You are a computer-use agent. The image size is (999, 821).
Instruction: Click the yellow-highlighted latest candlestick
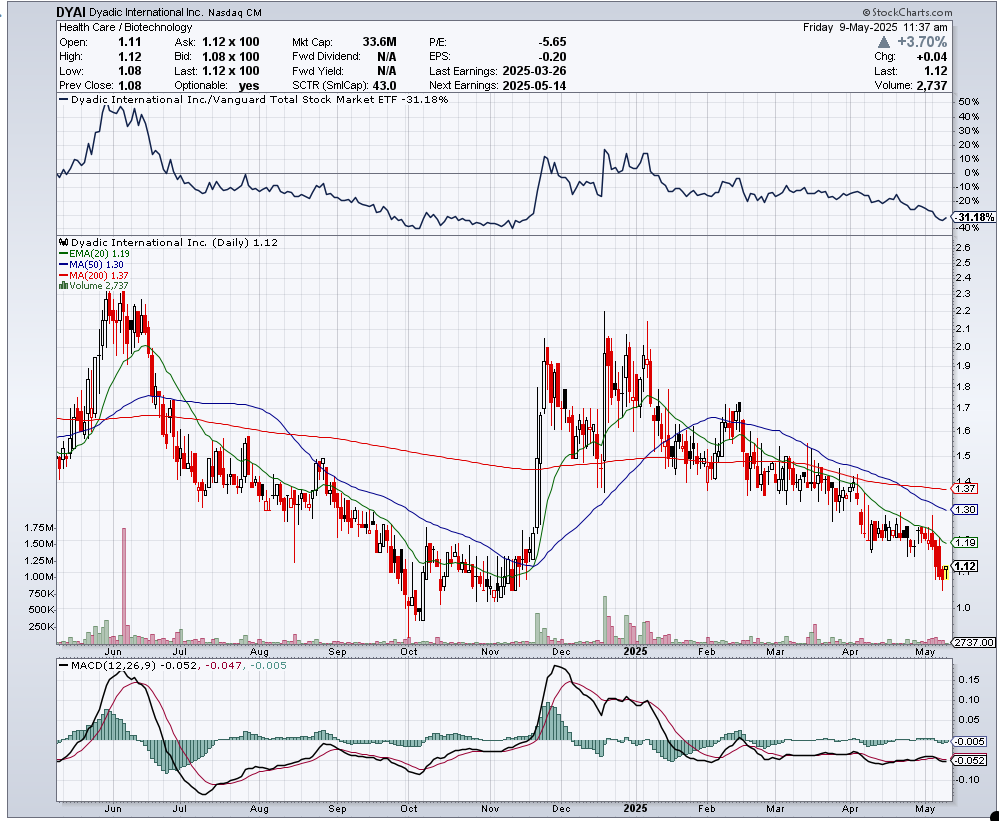[946, 572]
